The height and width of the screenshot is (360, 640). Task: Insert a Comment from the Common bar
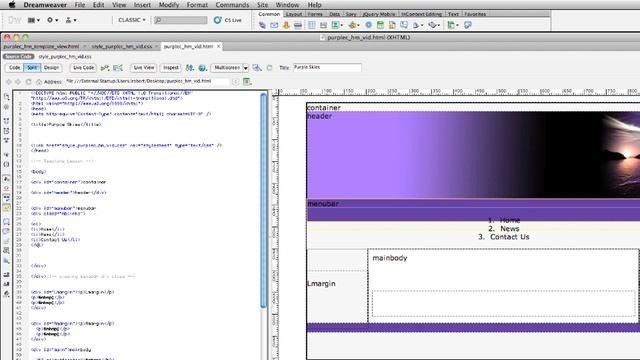click(404, 25)
